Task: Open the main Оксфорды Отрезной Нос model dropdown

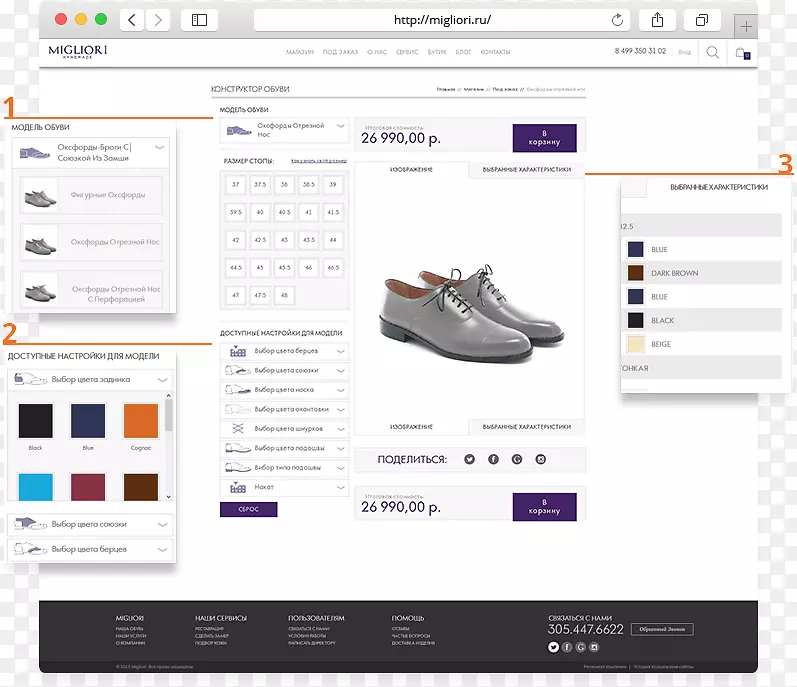Action: [285, 130]
